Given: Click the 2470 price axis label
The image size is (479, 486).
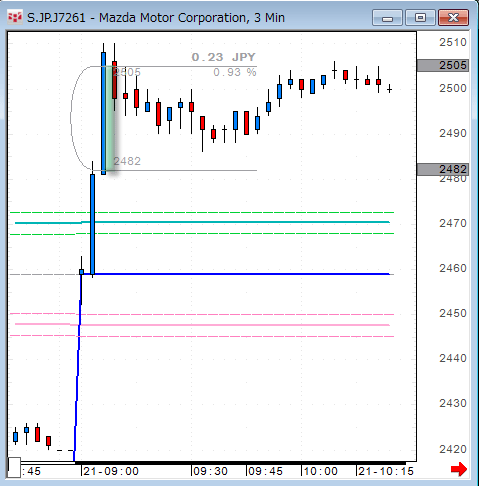Looking at the screenshot, I should [x=453, y=223].
